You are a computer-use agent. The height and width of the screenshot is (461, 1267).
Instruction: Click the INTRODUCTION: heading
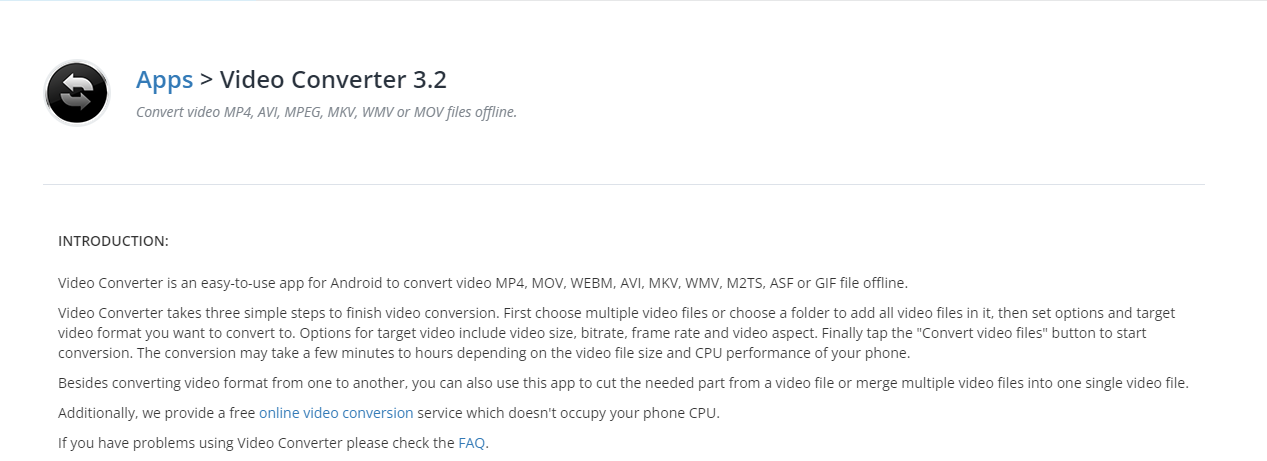[x=113, y=241]
